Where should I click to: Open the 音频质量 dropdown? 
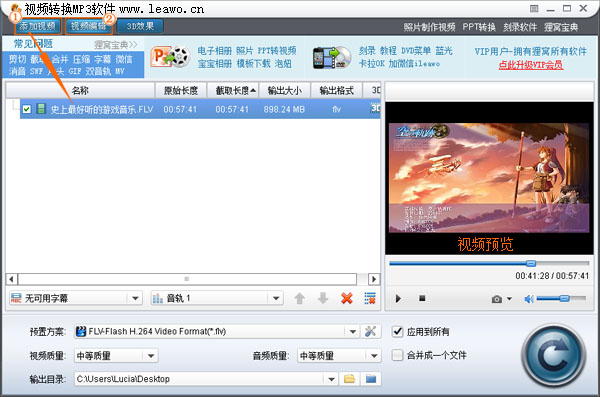pos(339,356)
